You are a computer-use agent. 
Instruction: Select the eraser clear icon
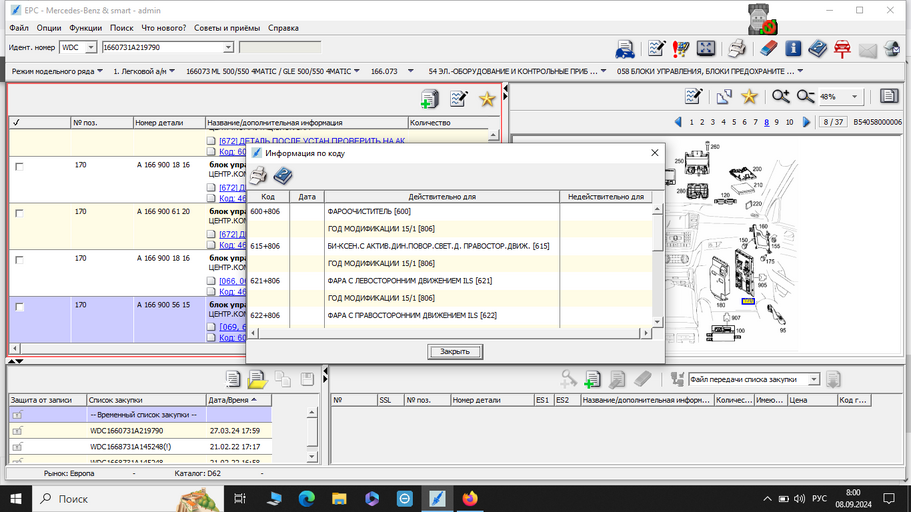(769, 49)
